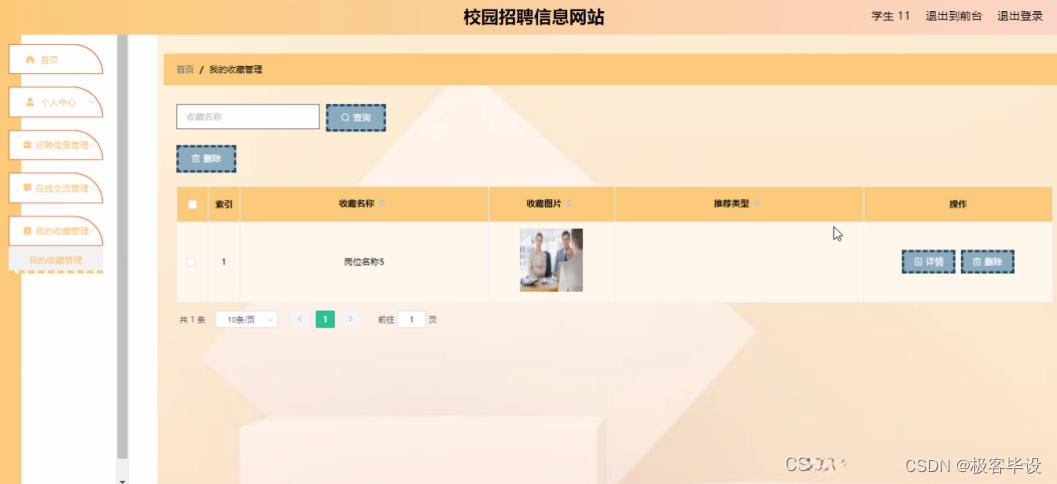
Task: Click the chat icon beside 在线交流管理
Action: point(27,187)
